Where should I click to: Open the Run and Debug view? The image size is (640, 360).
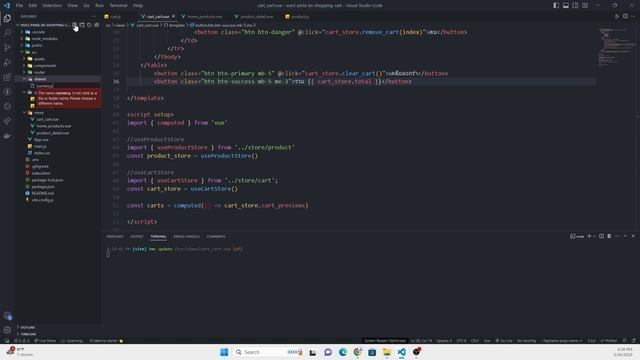pos(7,62)
